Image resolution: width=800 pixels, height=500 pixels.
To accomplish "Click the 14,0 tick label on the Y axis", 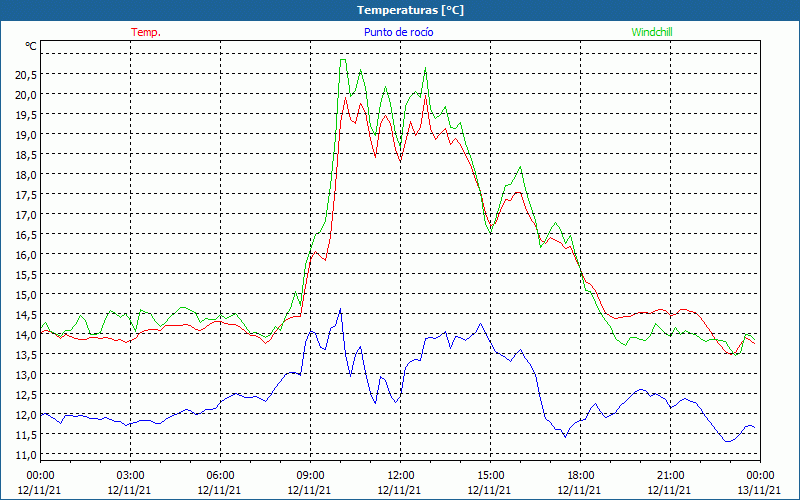I will click(x=25, y=334).
